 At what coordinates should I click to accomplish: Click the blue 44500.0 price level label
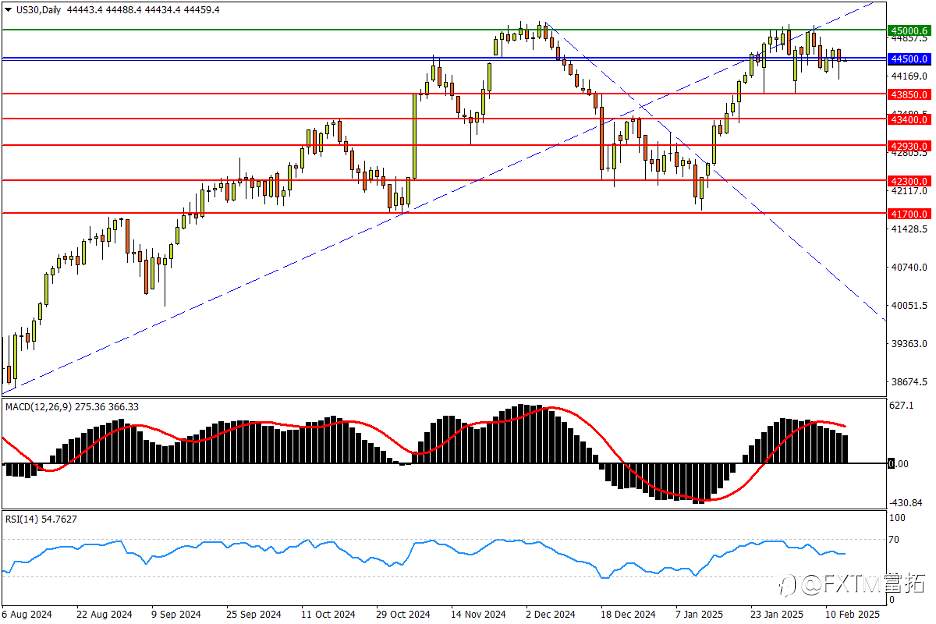[x=909, y=59]
